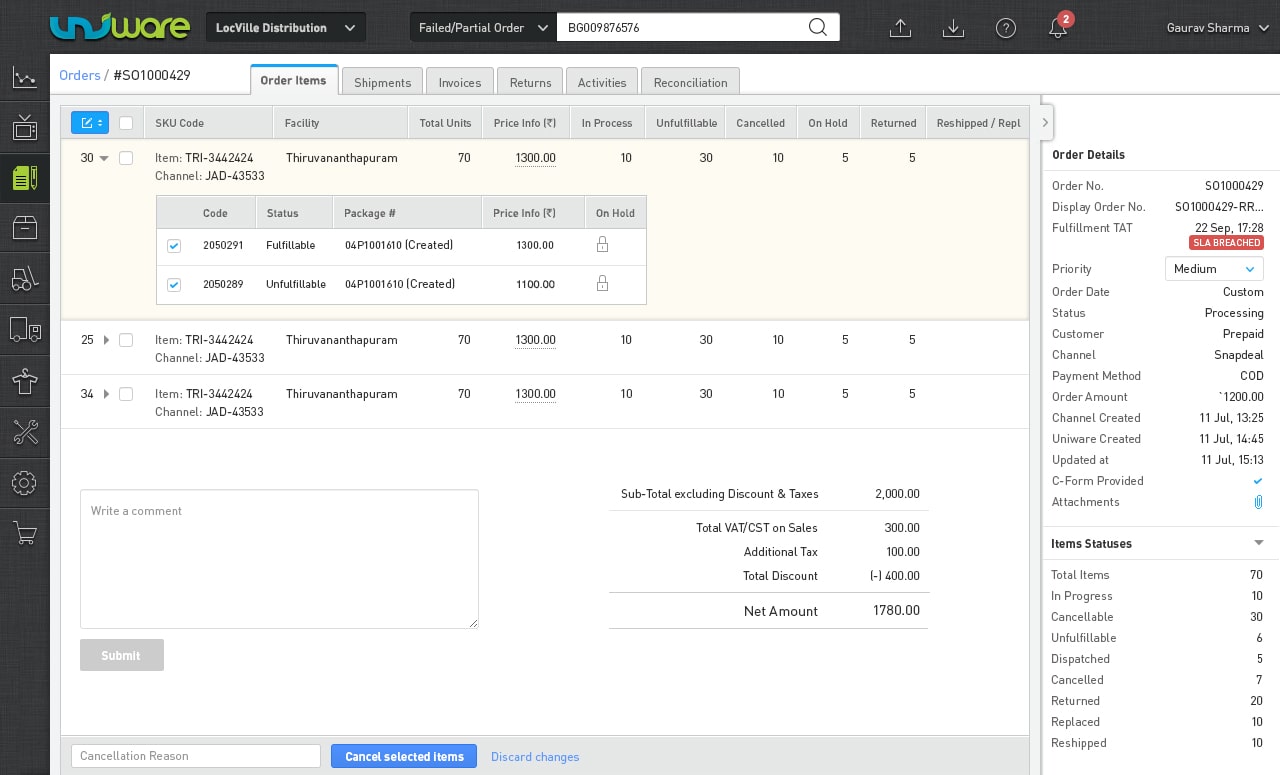Click the search magnifier icon

tap(818, 27)
